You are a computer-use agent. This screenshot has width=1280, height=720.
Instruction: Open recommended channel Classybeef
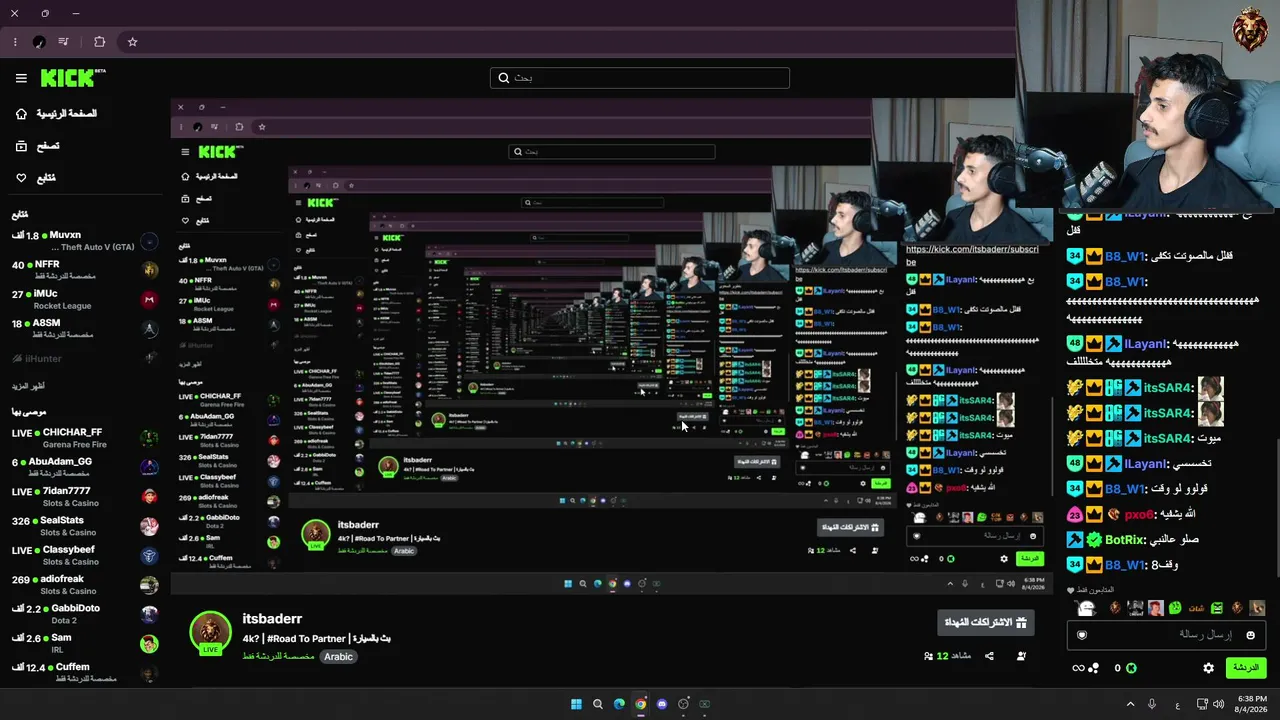pos(85,555)
